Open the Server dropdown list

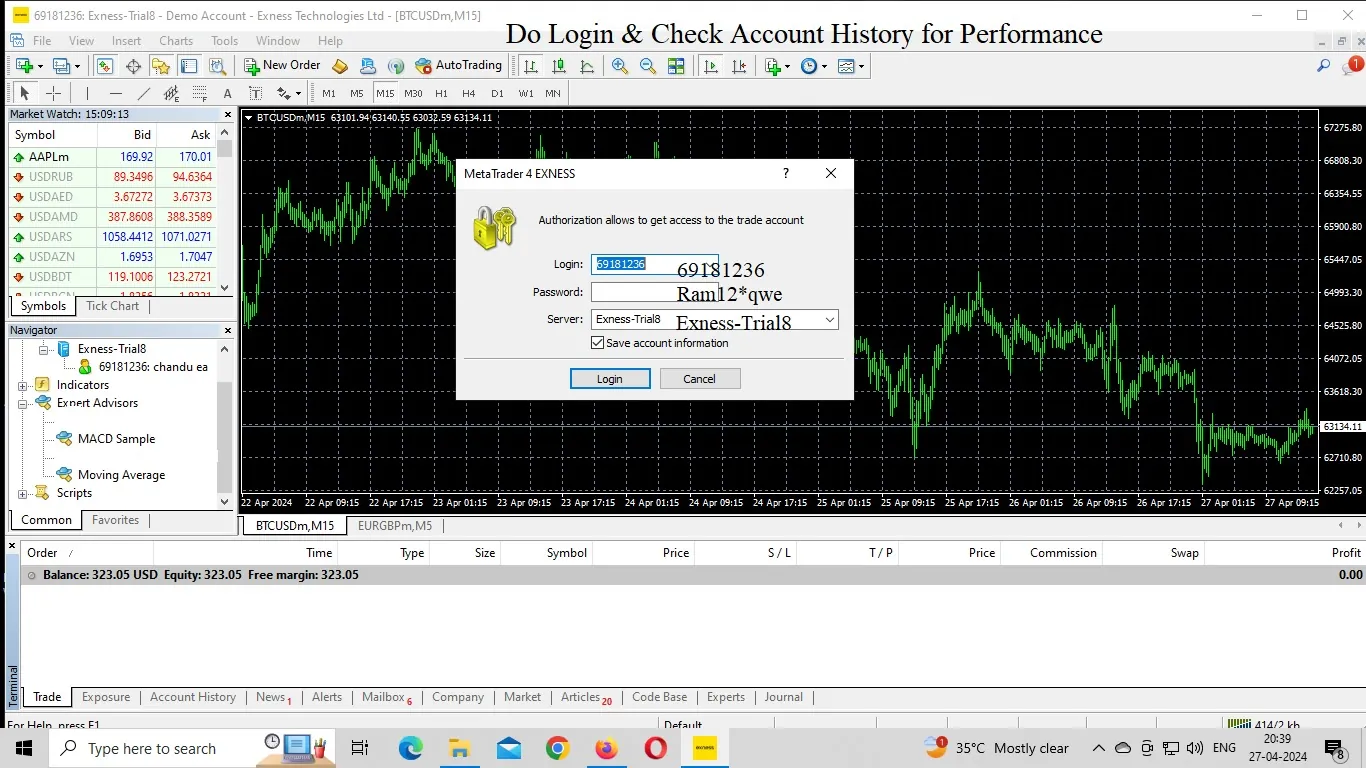[829, 320]
